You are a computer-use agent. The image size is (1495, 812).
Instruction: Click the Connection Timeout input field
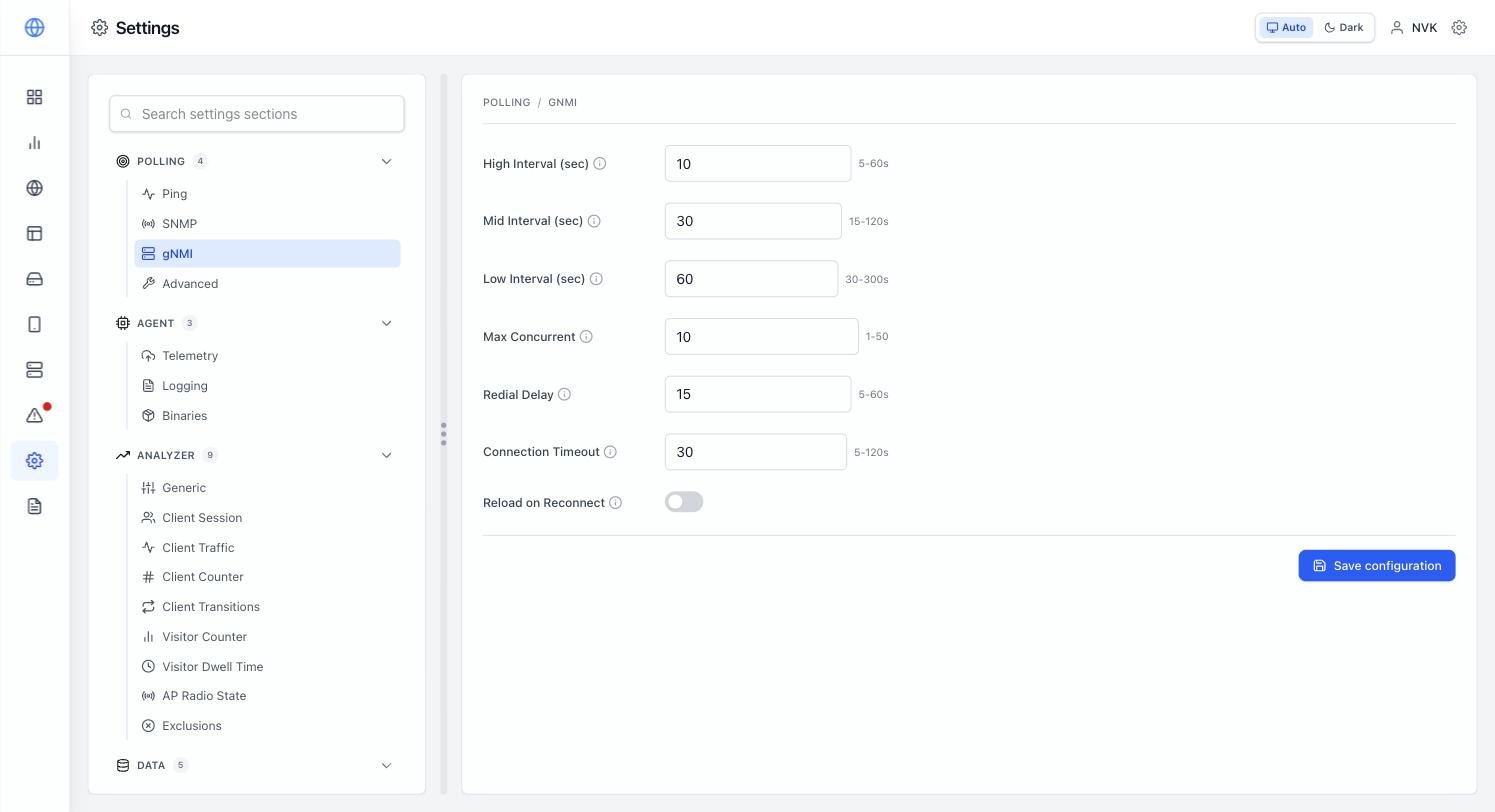click(756, 452)
